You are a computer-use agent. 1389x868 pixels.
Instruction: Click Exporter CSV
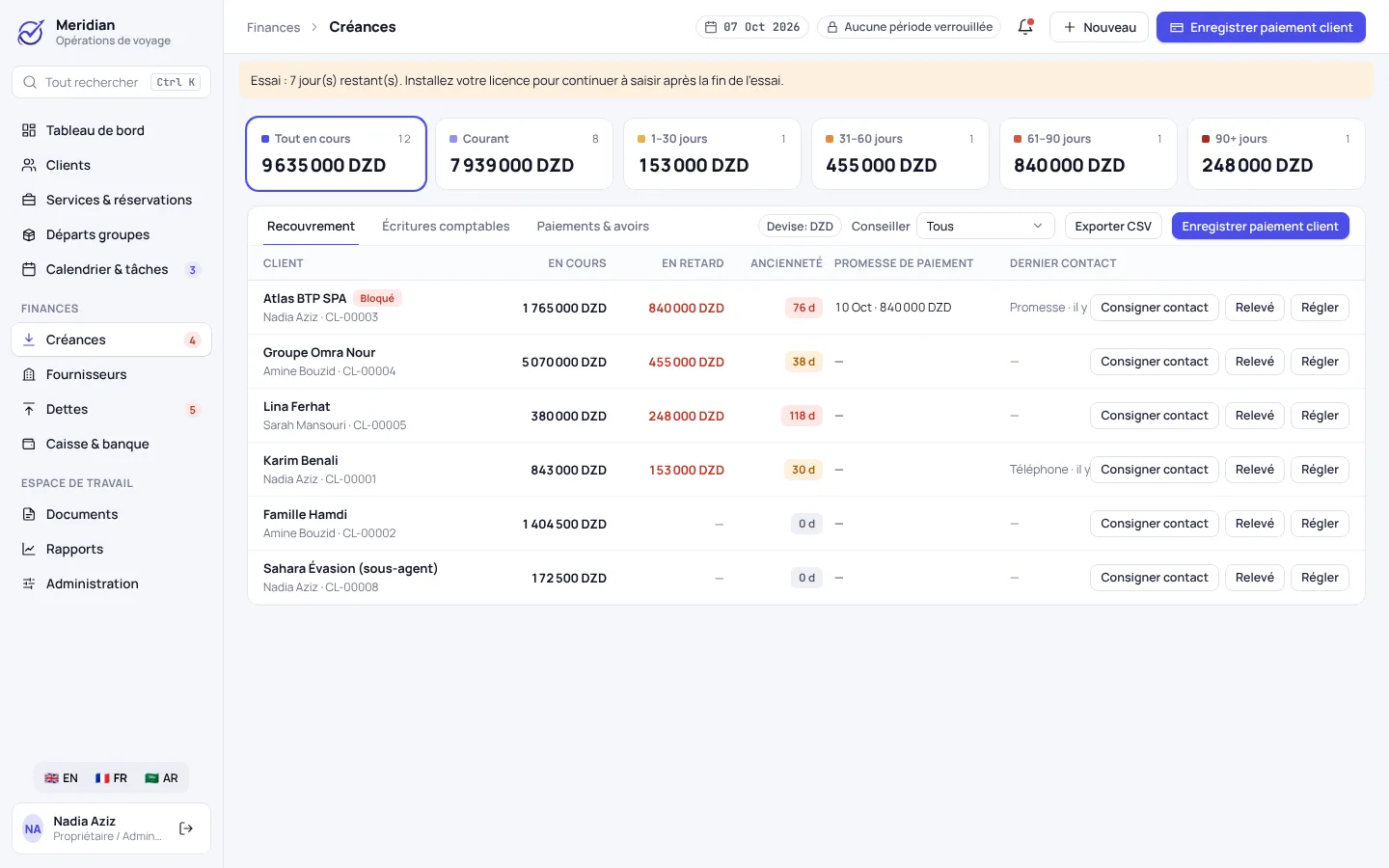click(1113, 227)
